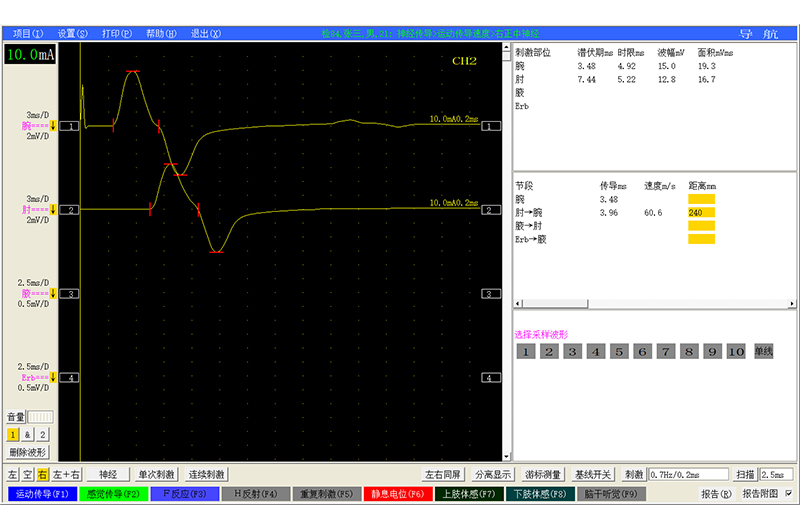Open the 打印(P) menu

coord(116,33)
